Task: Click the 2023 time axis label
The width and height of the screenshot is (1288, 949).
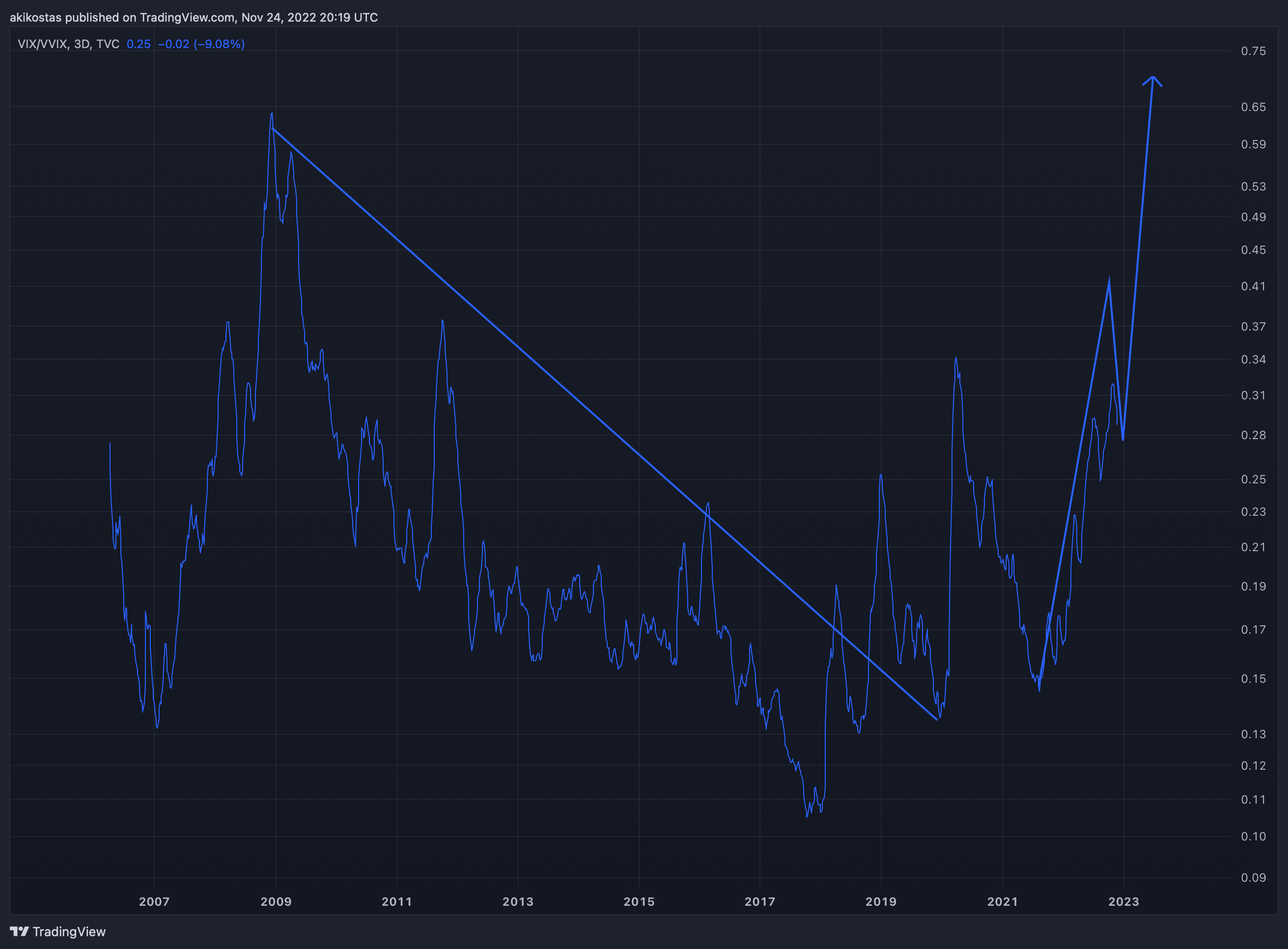Action: tap(1124, 901)
